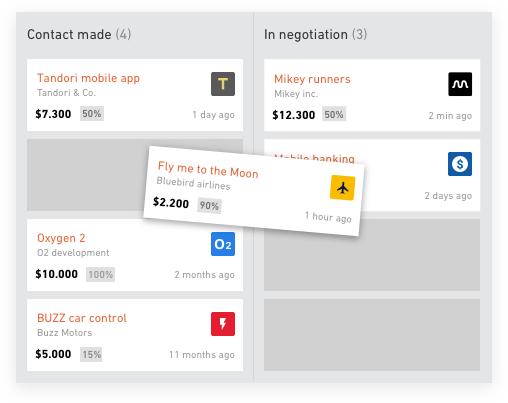
Task: Click the Contact made column header
Action: (79, 34)
